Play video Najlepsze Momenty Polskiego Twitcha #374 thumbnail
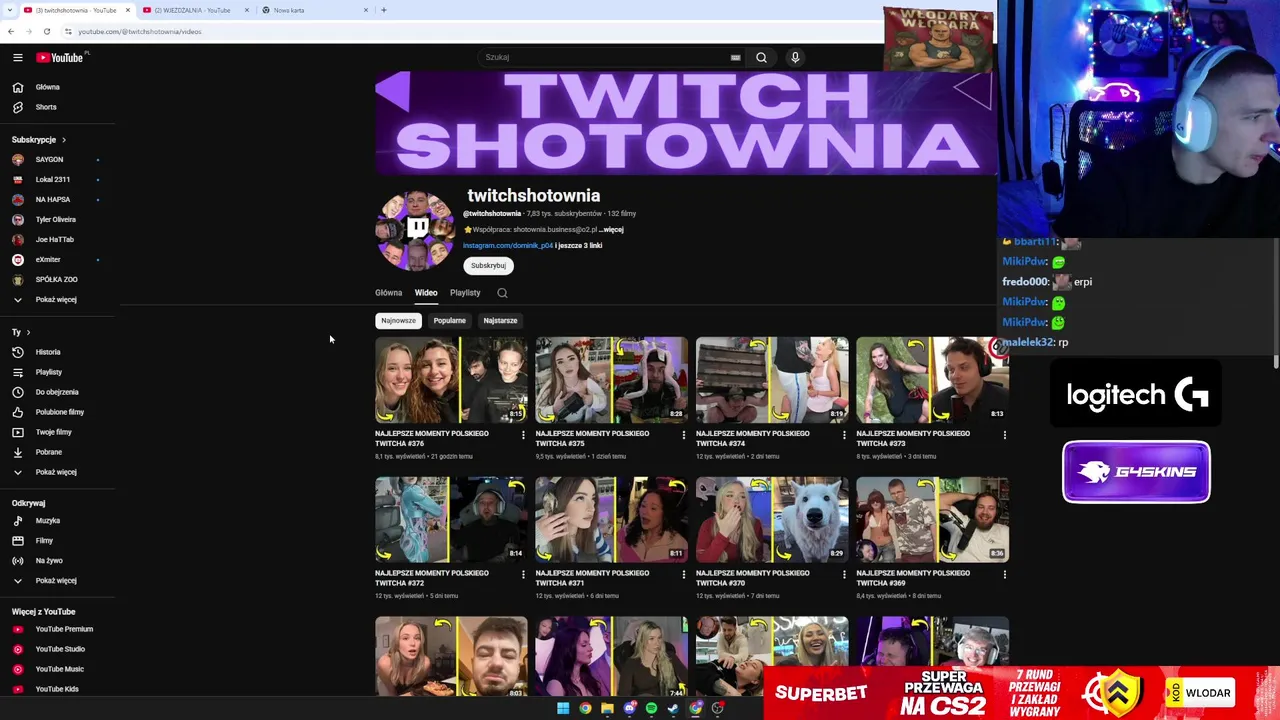Screen dimensions: 1280x720 (772, 380)
